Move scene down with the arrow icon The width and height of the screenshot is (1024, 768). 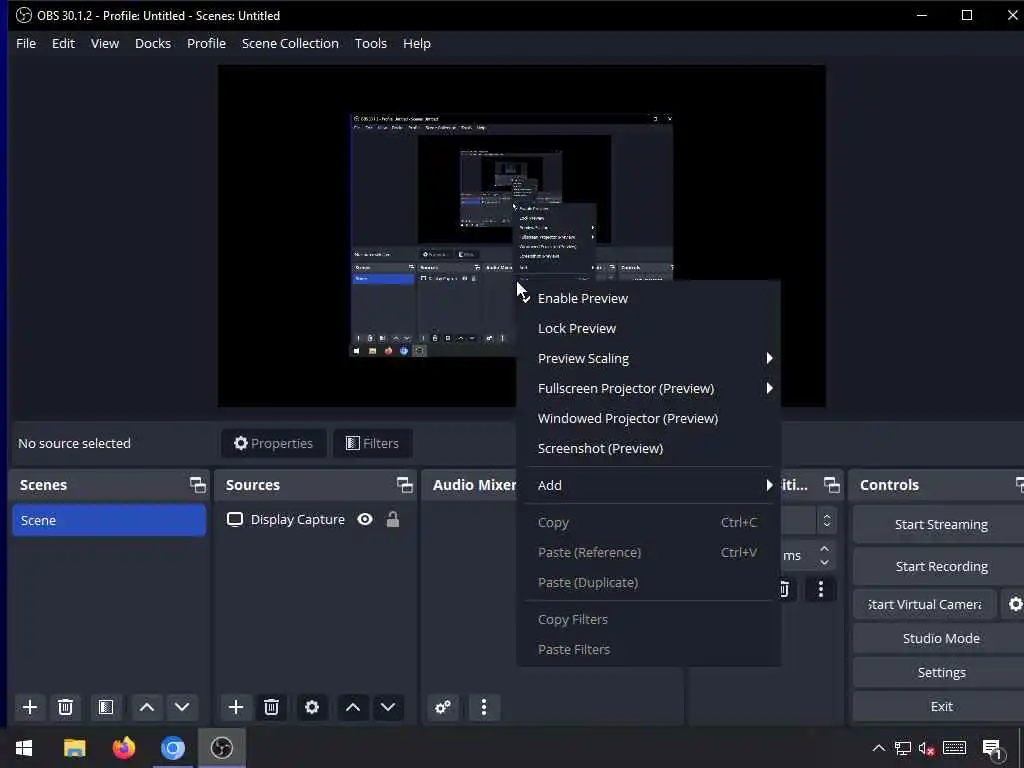click(x=182, y=707)
